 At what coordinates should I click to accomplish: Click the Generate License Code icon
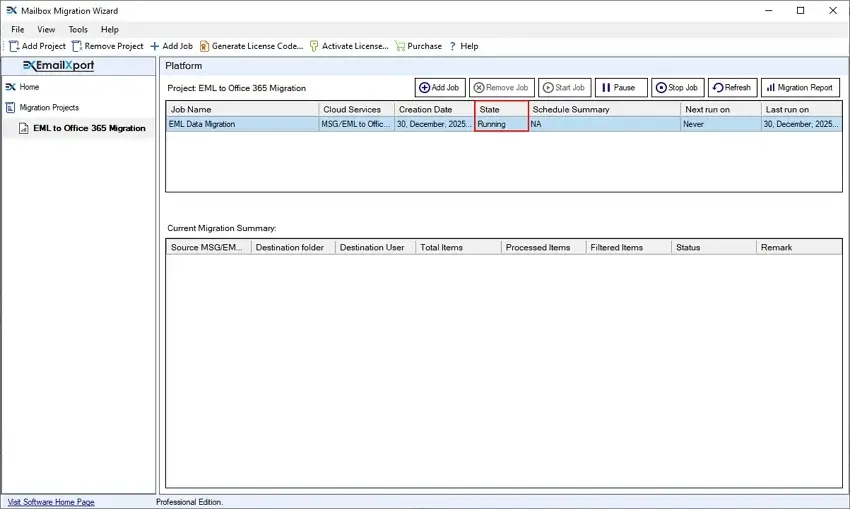(x=204, y=46)
